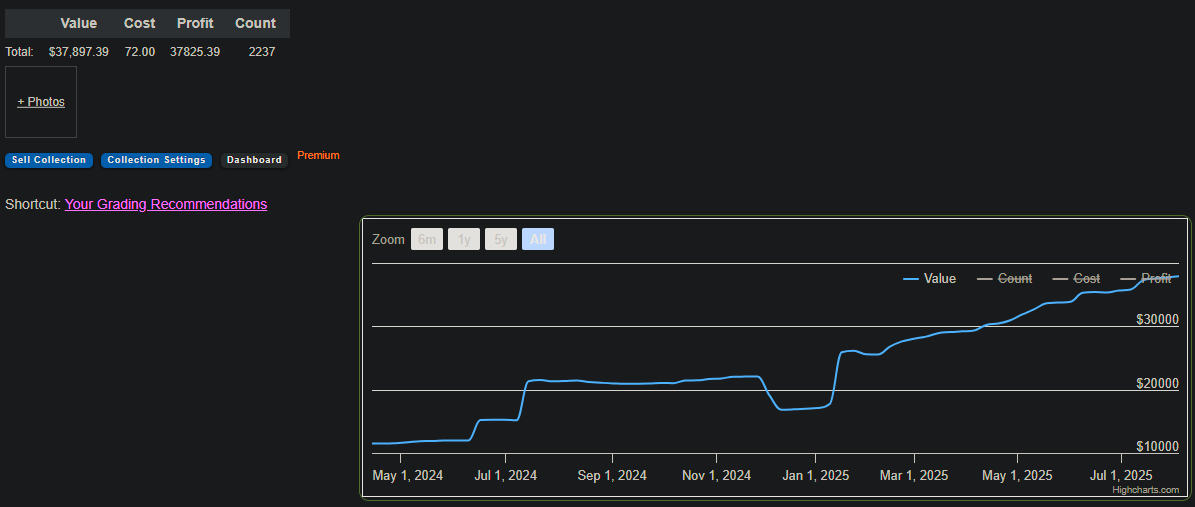The width and height of the screenshot is (1195, 507).
Task: Click the Value column header
Action: (x=78, y=24)
